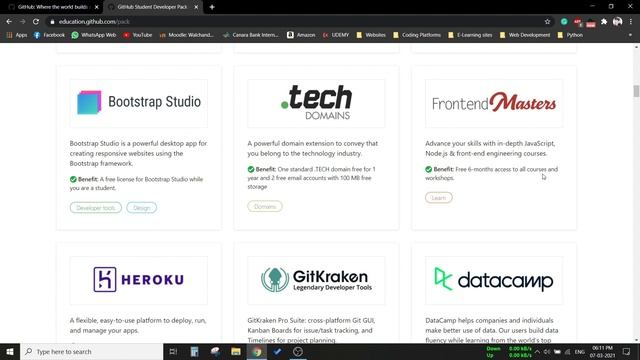Open the Grammarly extension icon
The image size is (640, 360).
coord(564,22)
